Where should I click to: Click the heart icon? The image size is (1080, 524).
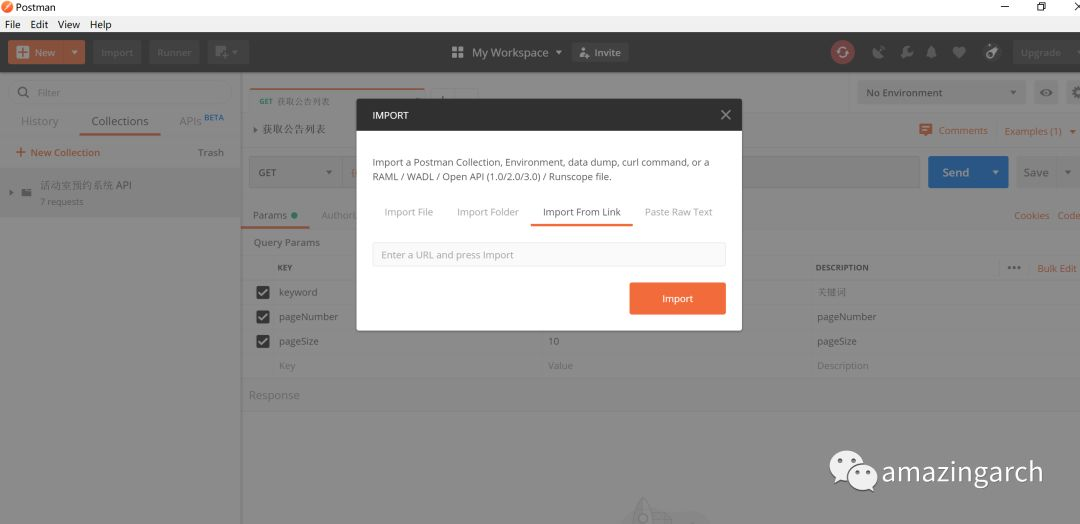[x=959, y=52]
